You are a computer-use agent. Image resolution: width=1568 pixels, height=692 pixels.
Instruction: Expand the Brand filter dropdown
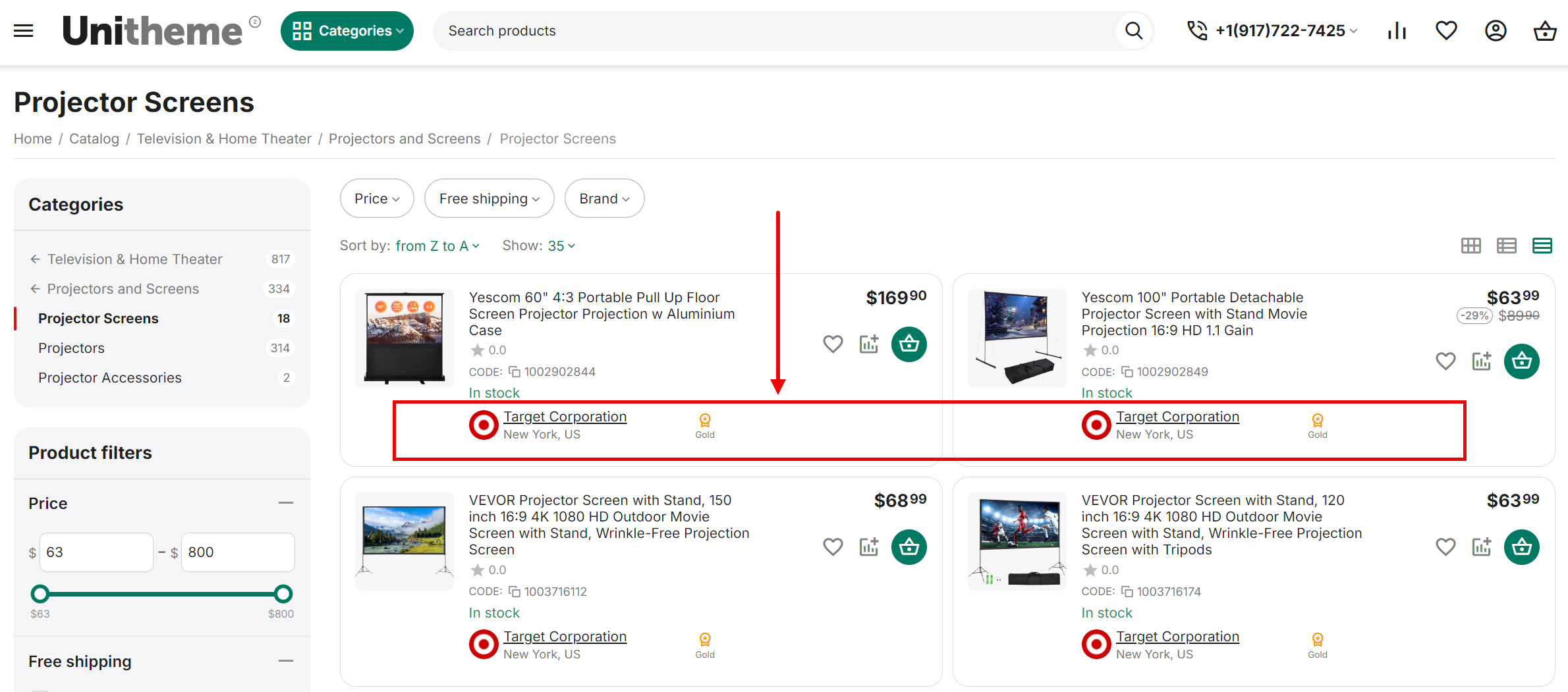pos(604,198)
